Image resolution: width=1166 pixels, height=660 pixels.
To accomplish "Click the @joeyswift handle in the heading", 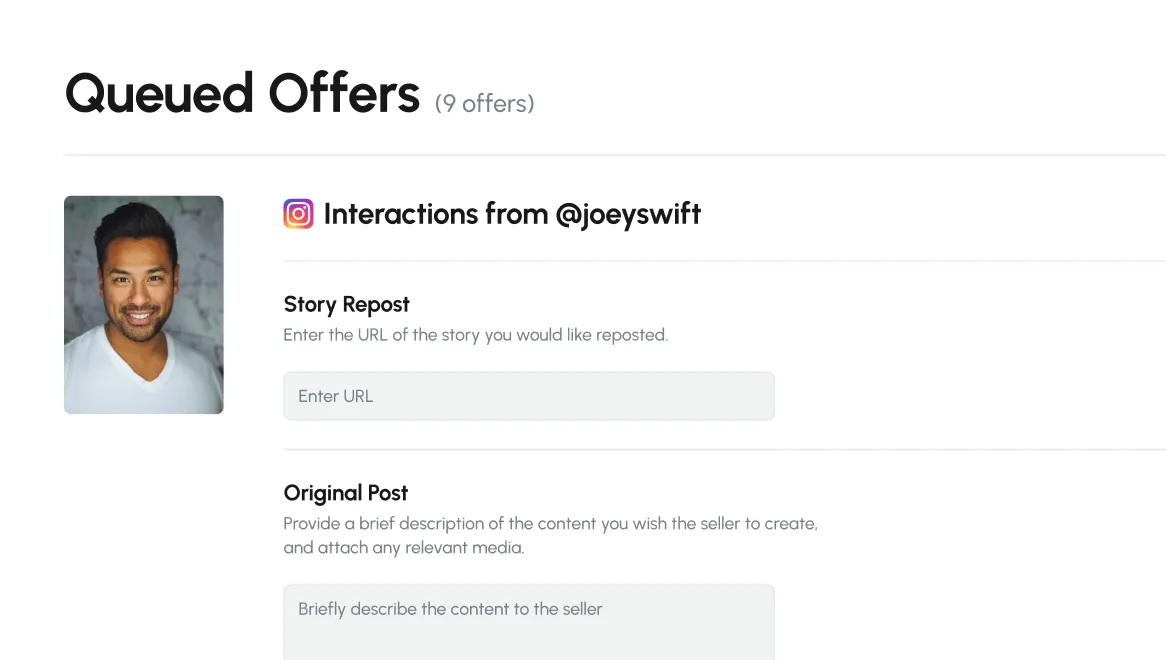I will pyautogui.click(x=627, y=214).
